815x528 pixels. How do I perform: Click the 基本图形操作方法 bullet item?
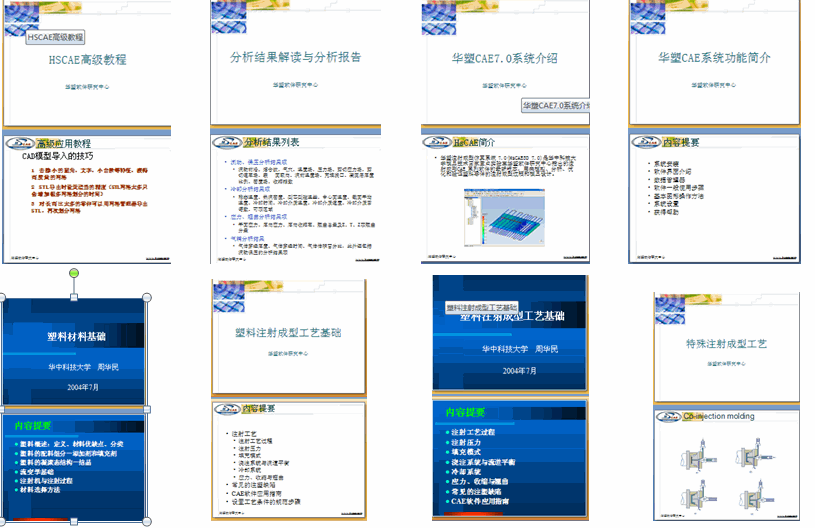(x=679, y=196)
